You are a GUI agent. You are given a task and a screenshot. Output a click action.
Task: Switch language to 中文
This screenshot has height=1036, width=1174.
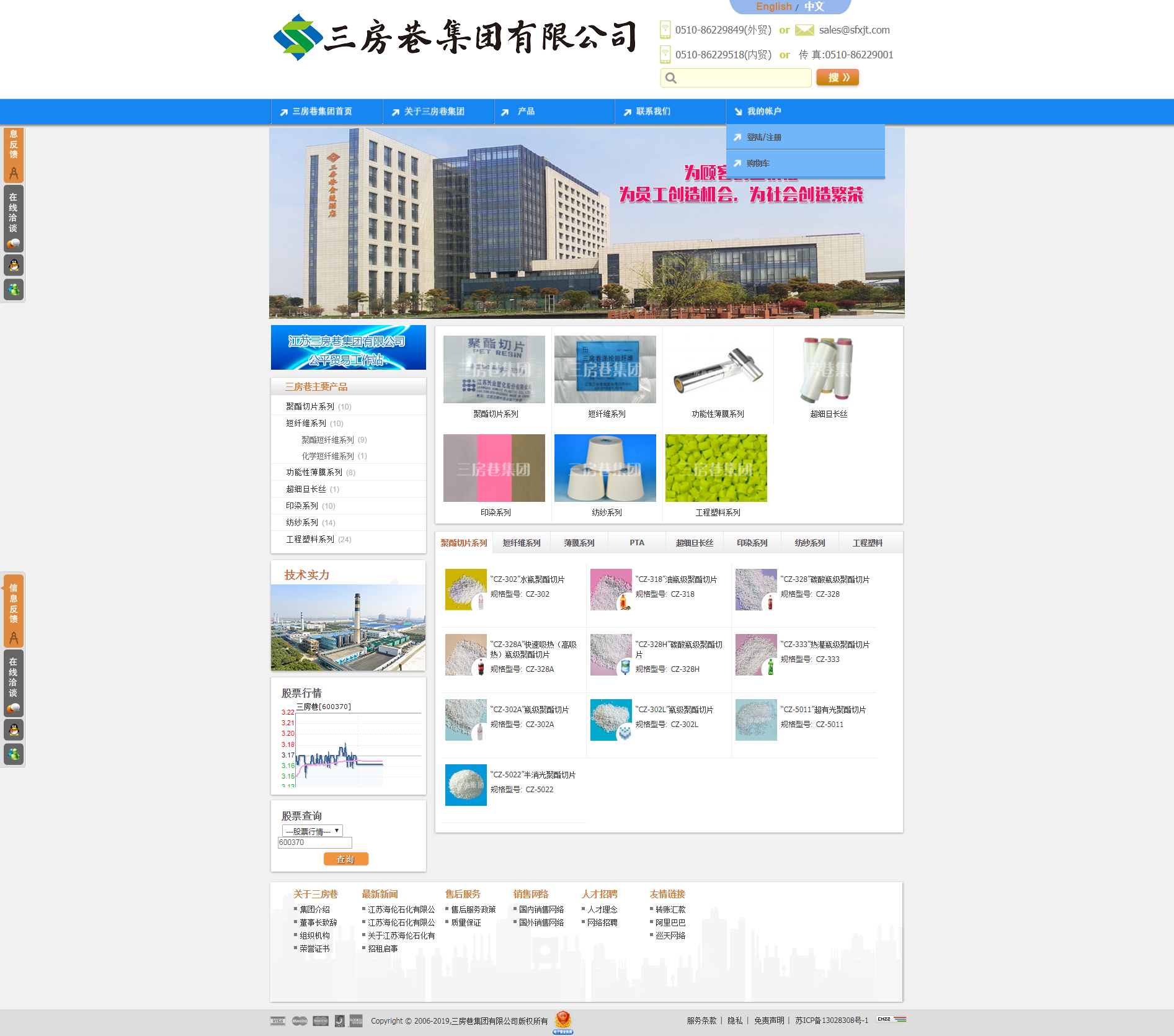click(x=814, y=6)
